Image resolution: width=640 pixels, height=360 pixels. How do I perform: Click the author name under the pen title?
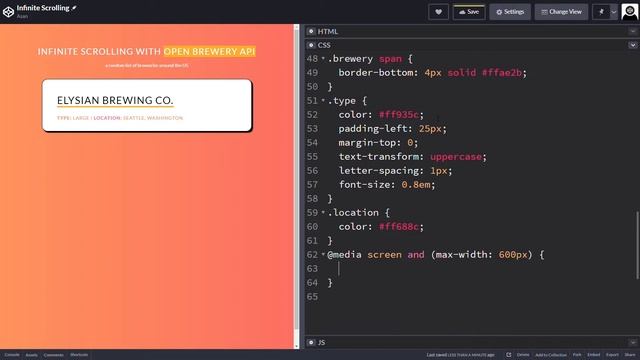pyautogui.click(x=22, y=16)
